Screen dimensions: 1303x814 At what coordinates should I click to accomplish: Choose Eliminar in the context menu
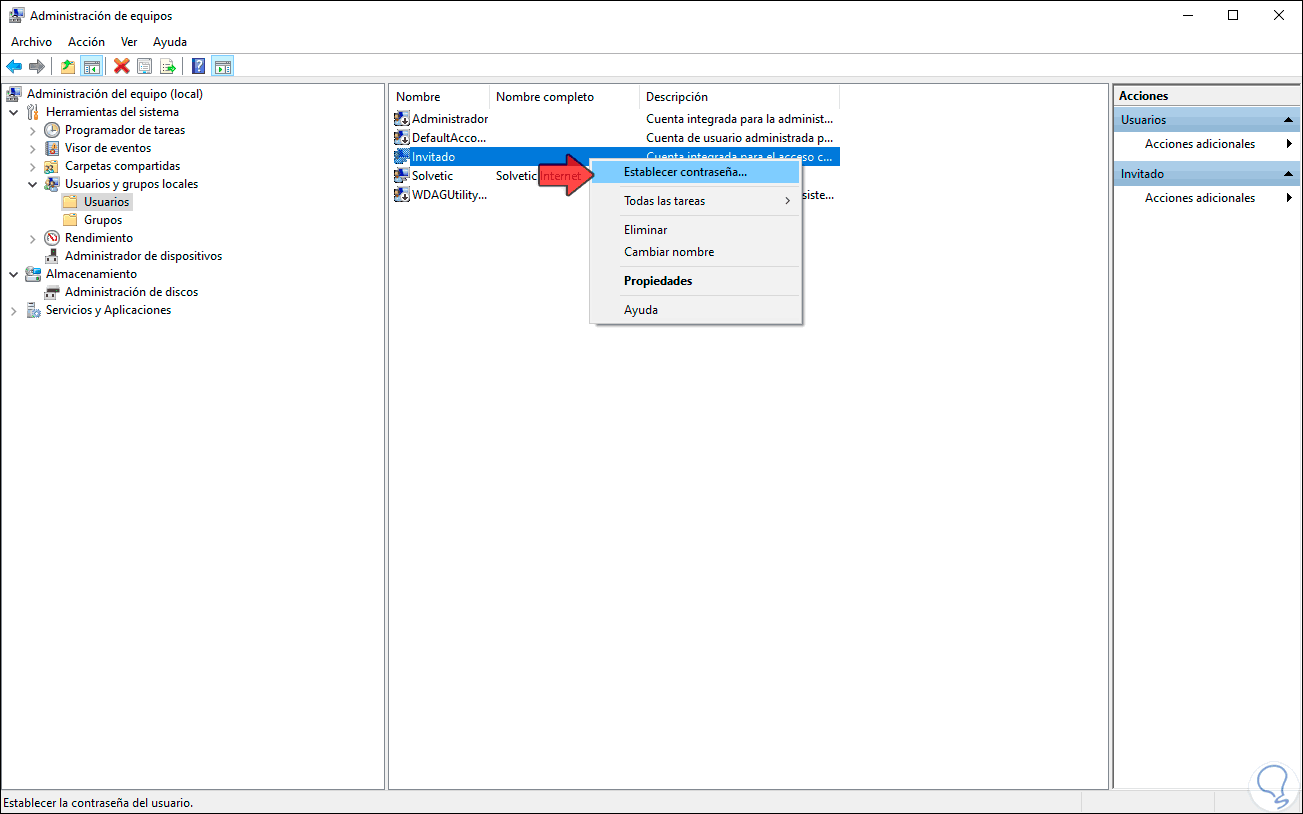[696, 230]
